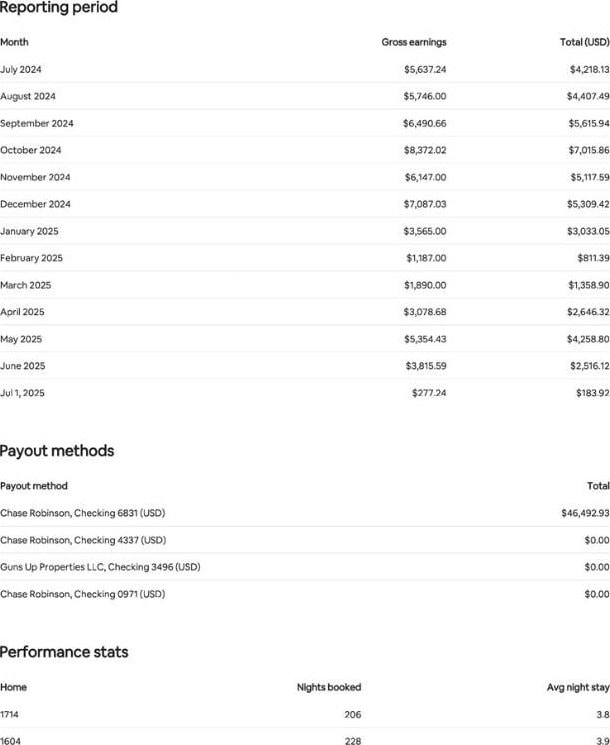Click the Jul 1, 2025 row
Image resolution: width=610 pixels, height=745 pixels.
(x=305, y=393)
